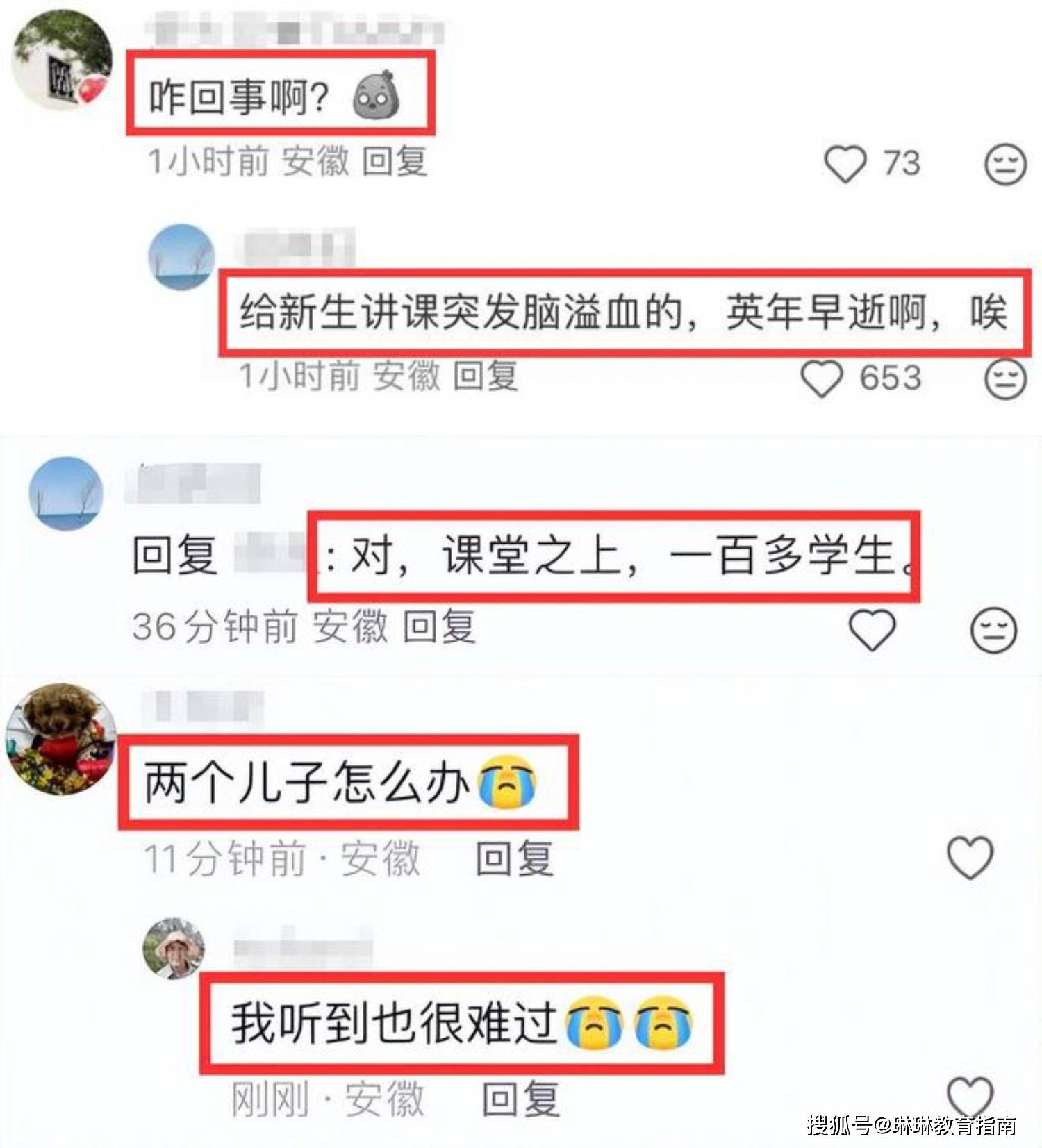Like the comment with 653 likes
Image resolution: width=1042 pixels, height=1148 pixels.
(822, 378)
